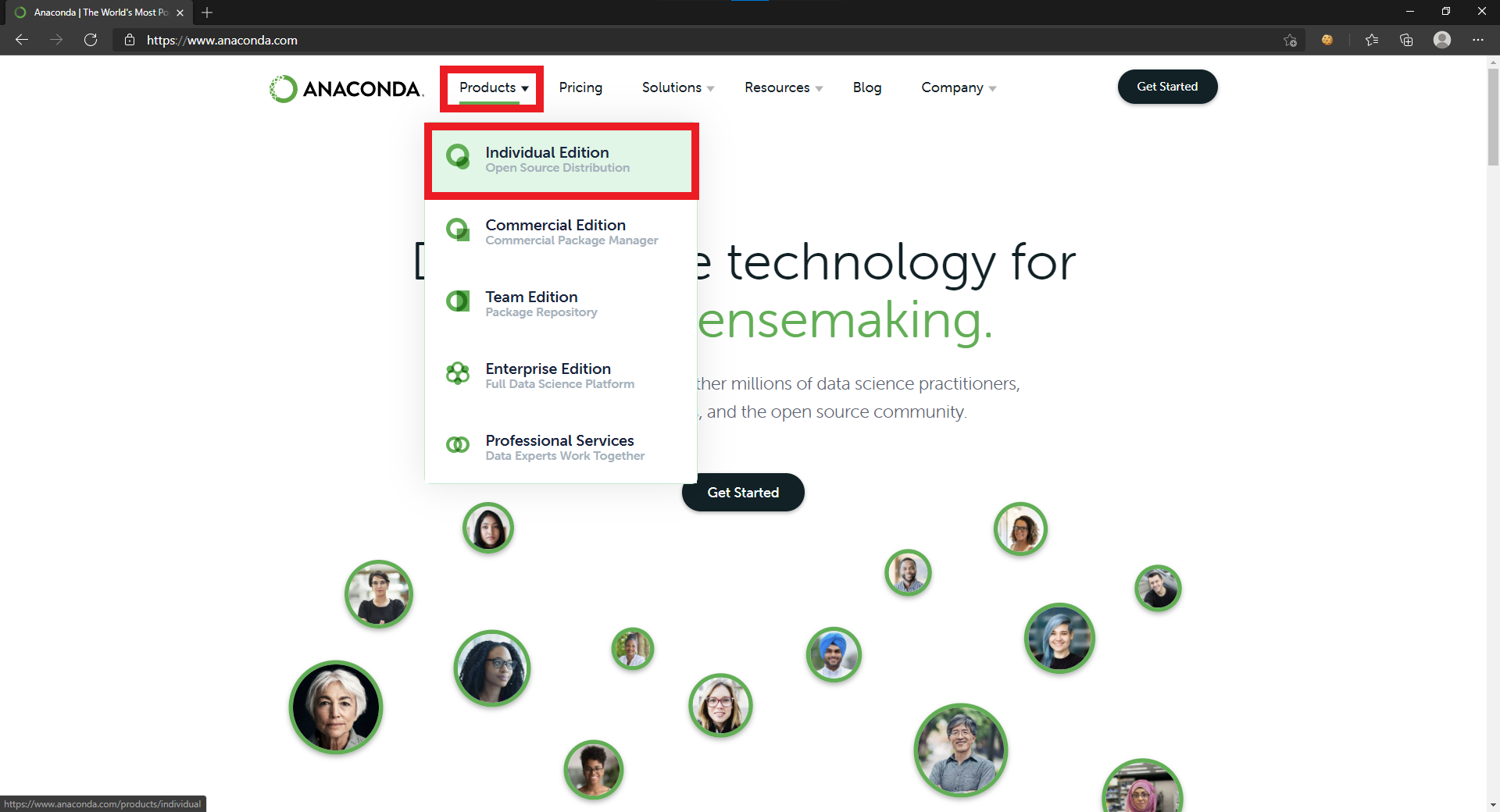Screen dimensions: 1500x812
Task: Click the woman in pink hijab portrait
Action: [x=1142, y=787]
